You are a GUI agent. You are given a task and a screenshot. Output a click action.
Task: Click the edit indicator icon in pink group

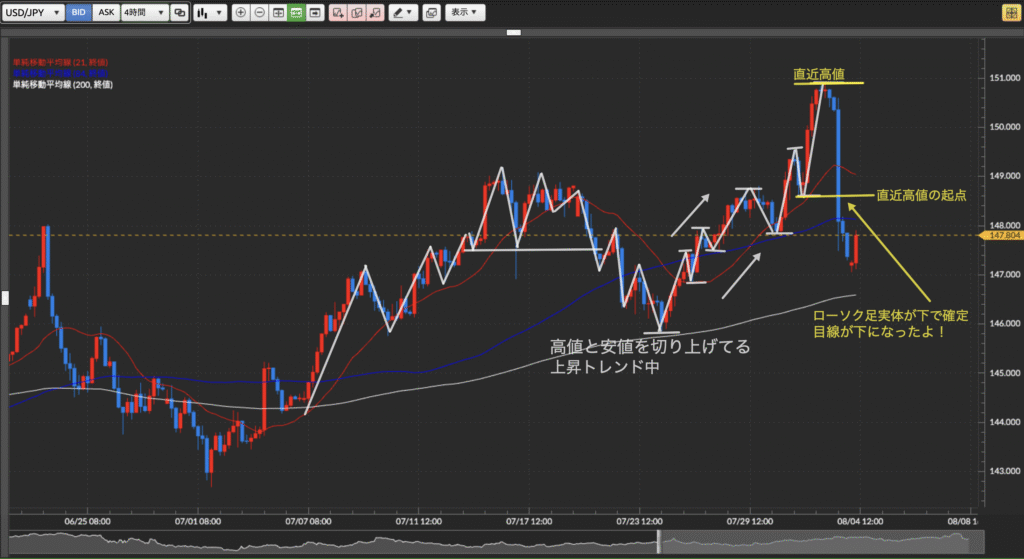[357, 12]
